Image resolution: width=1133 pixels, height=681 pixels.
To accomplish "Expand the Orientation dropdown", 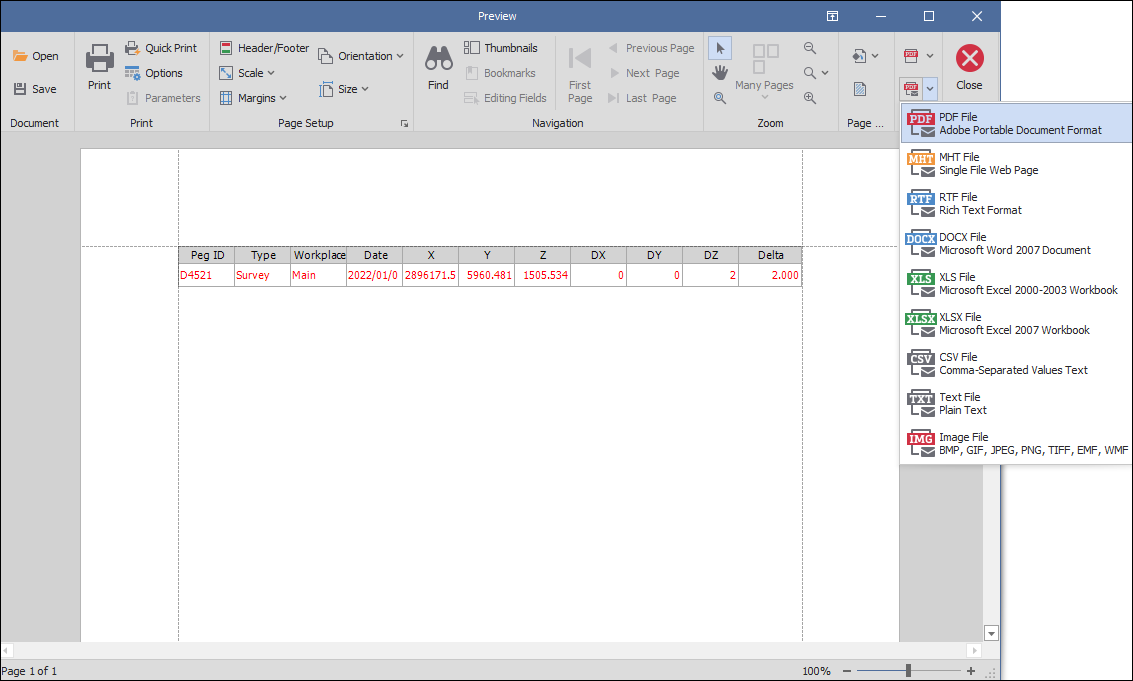I will (361, 56).
